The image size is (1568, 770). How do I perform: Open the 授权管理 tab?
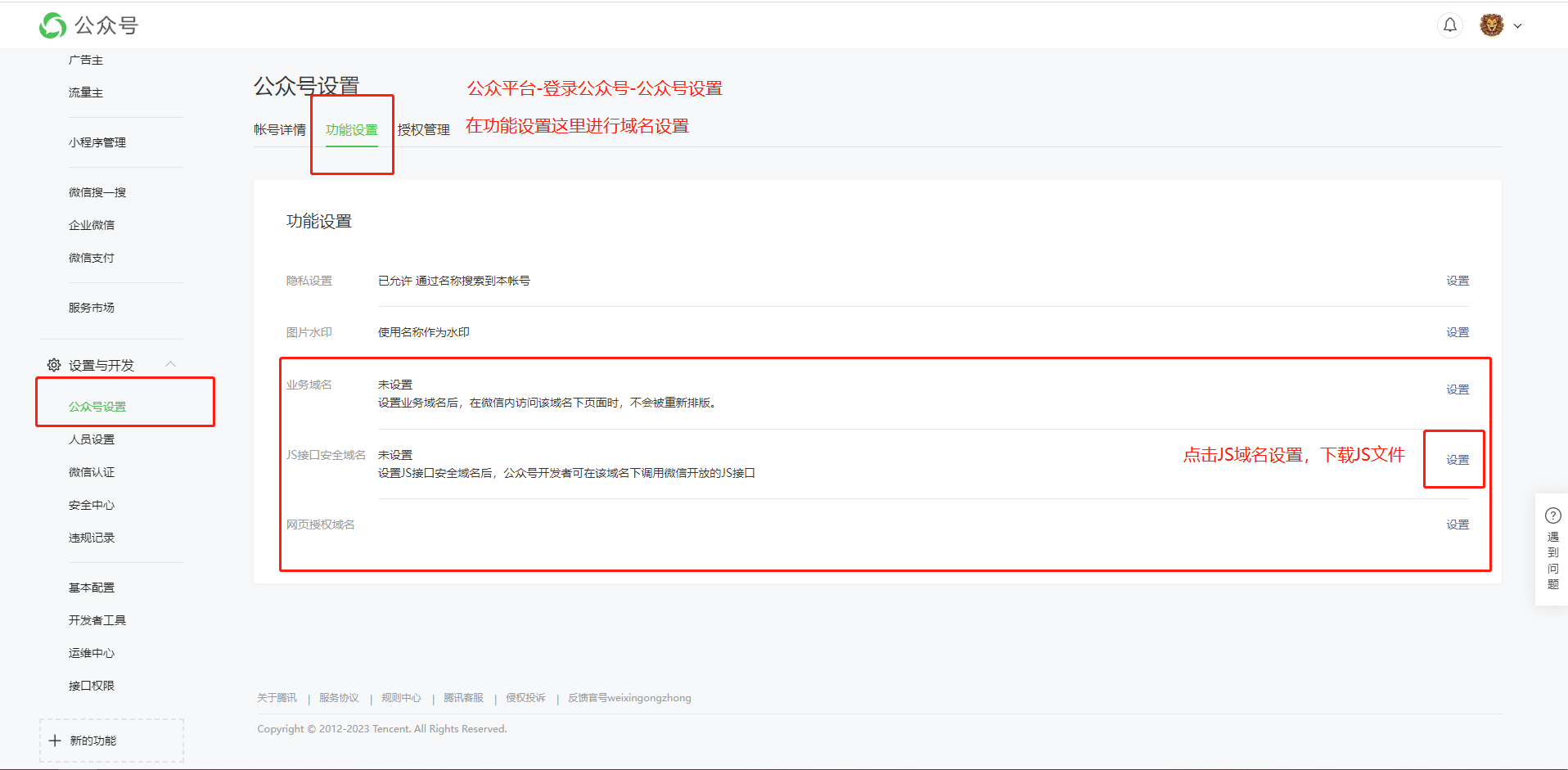[x=423, y=129]
